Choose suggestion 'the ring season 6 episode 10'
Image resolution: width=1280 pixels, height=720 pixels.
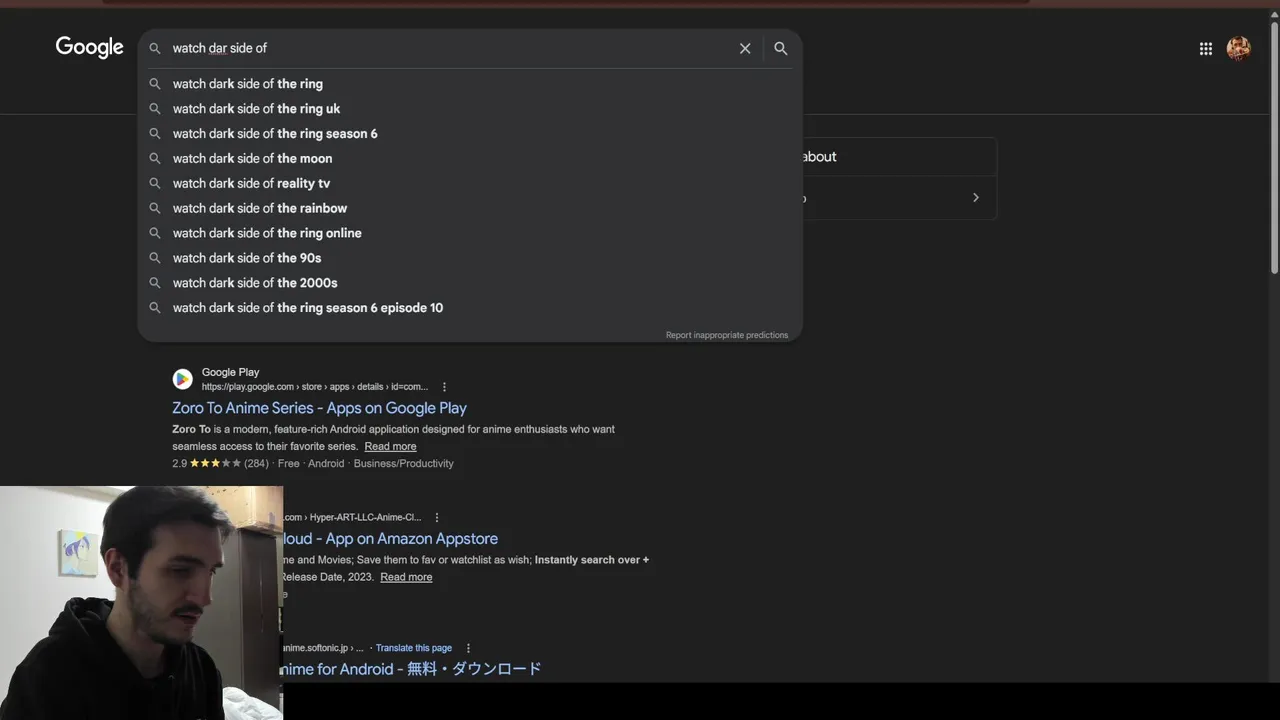(x=470, y=308)
